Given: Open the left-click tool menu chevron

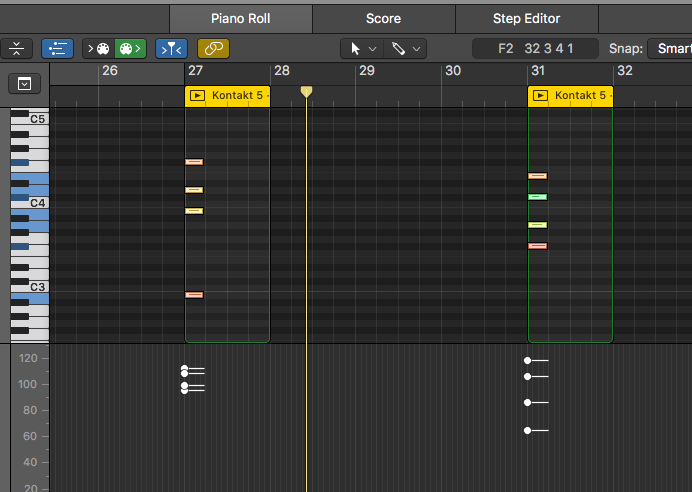Looking at the screenshot, I should coord(372,49).
